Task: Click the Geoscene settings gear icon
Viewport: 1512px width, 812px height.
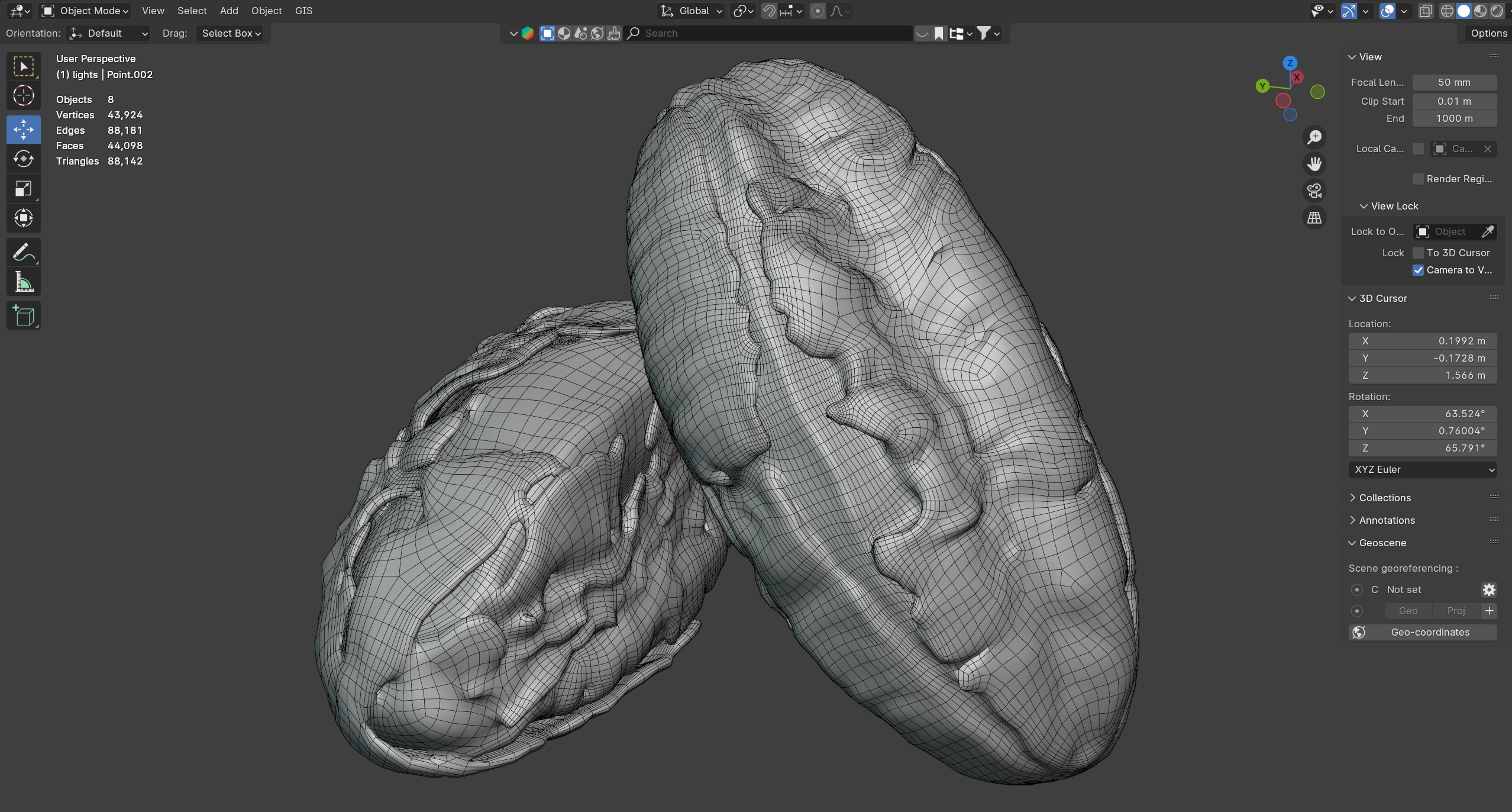Action: click(1489, 589)
